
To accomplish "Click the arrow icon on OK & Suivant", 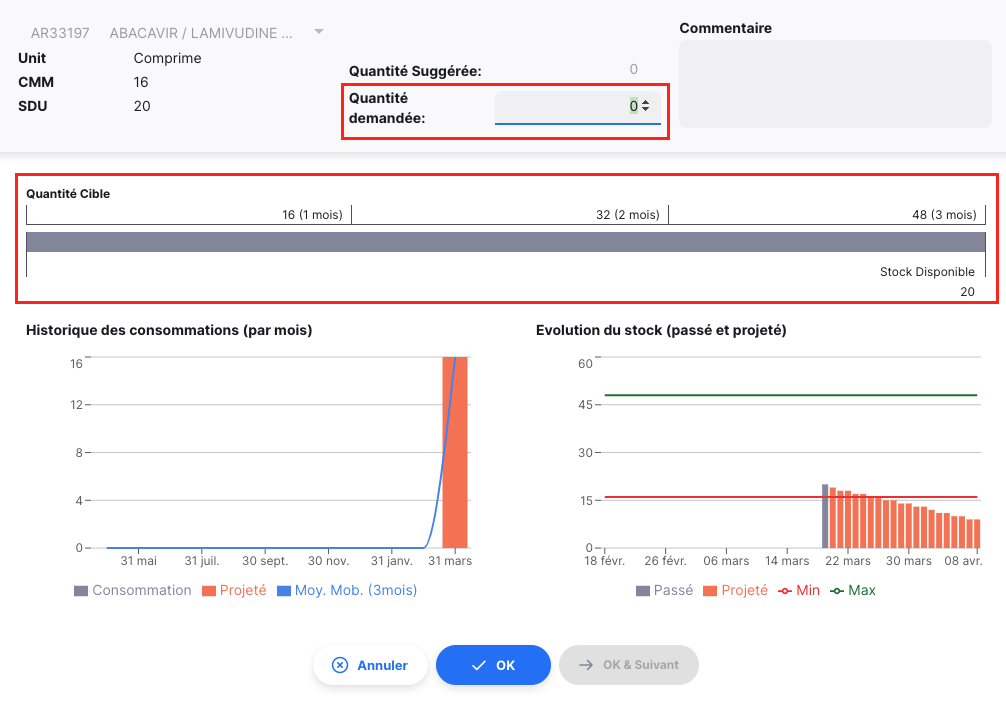I will [x=586, y=665].
